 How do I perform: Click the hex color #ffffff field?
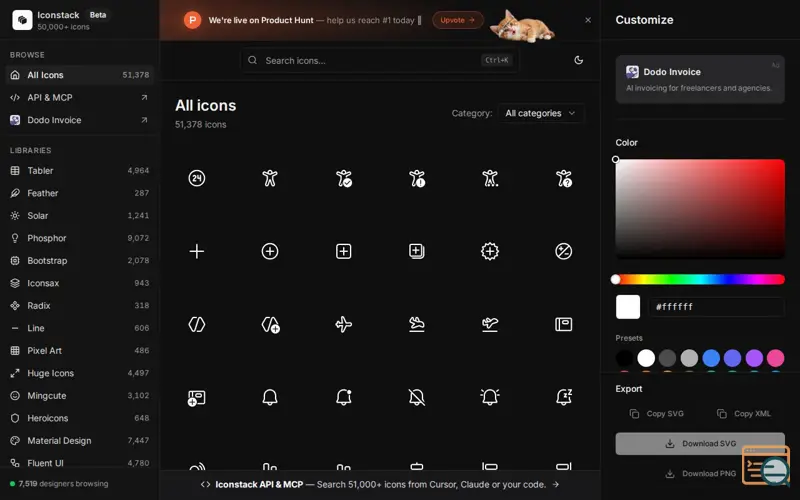pyautogui.click(x=716, y=307)
